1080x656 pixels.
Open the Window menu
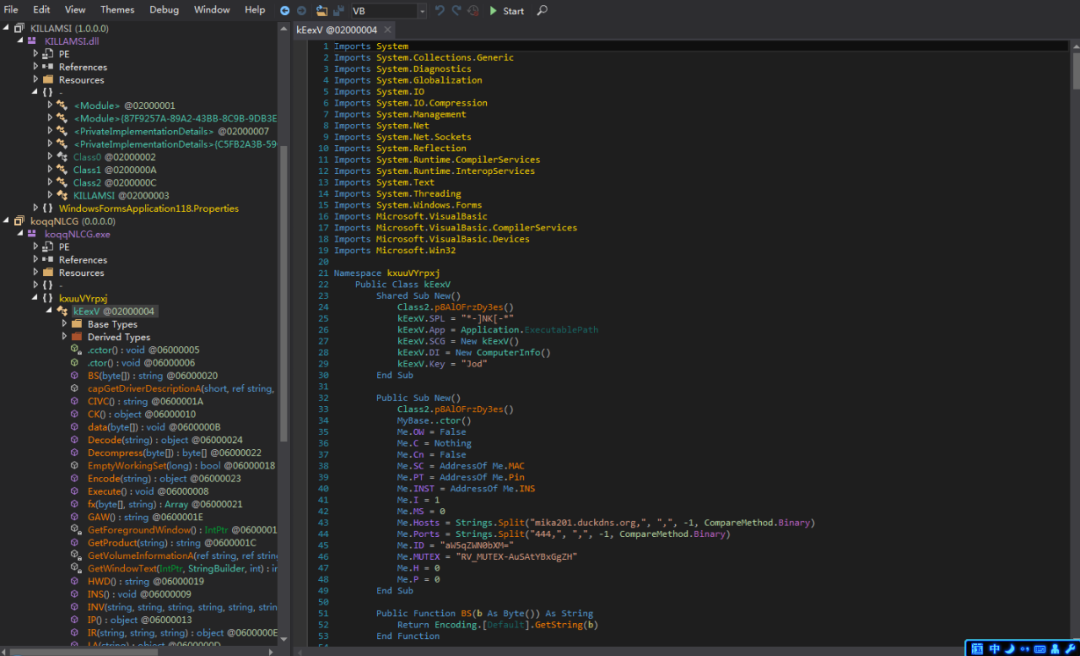click(212, 10)
